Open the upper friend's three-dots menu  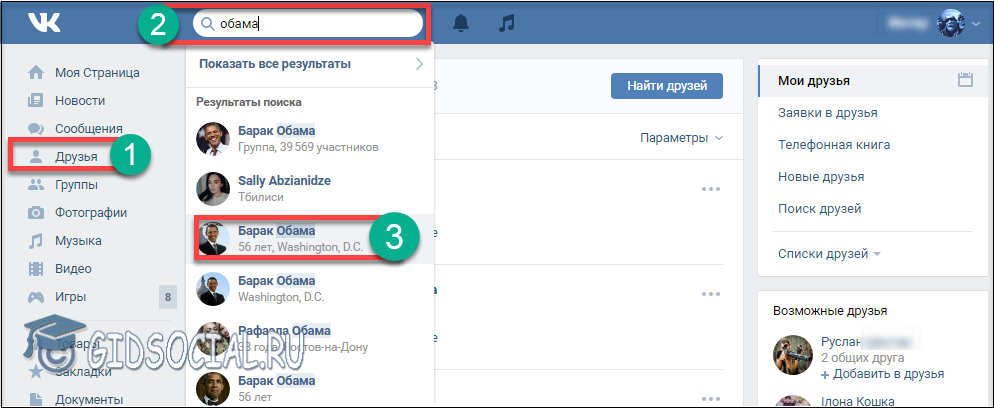pos(712,189)
